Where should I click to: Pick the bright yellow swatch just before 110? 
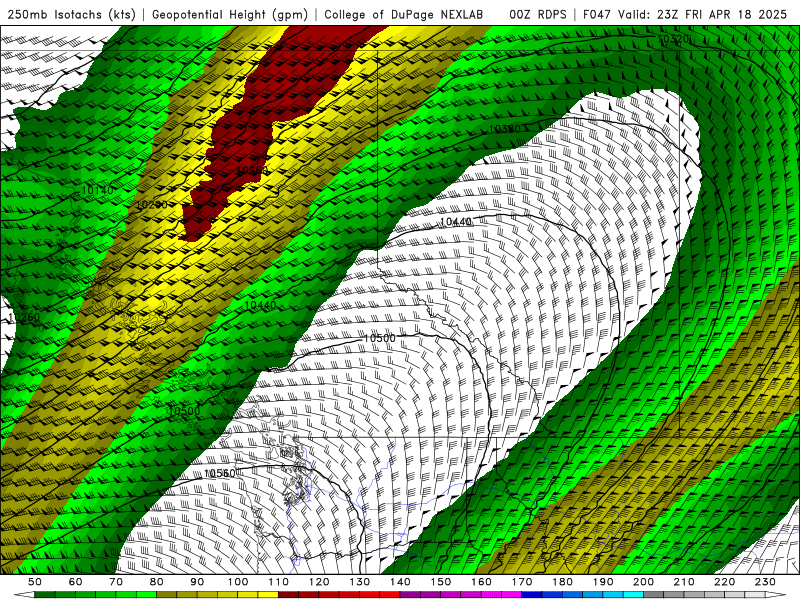268,595
